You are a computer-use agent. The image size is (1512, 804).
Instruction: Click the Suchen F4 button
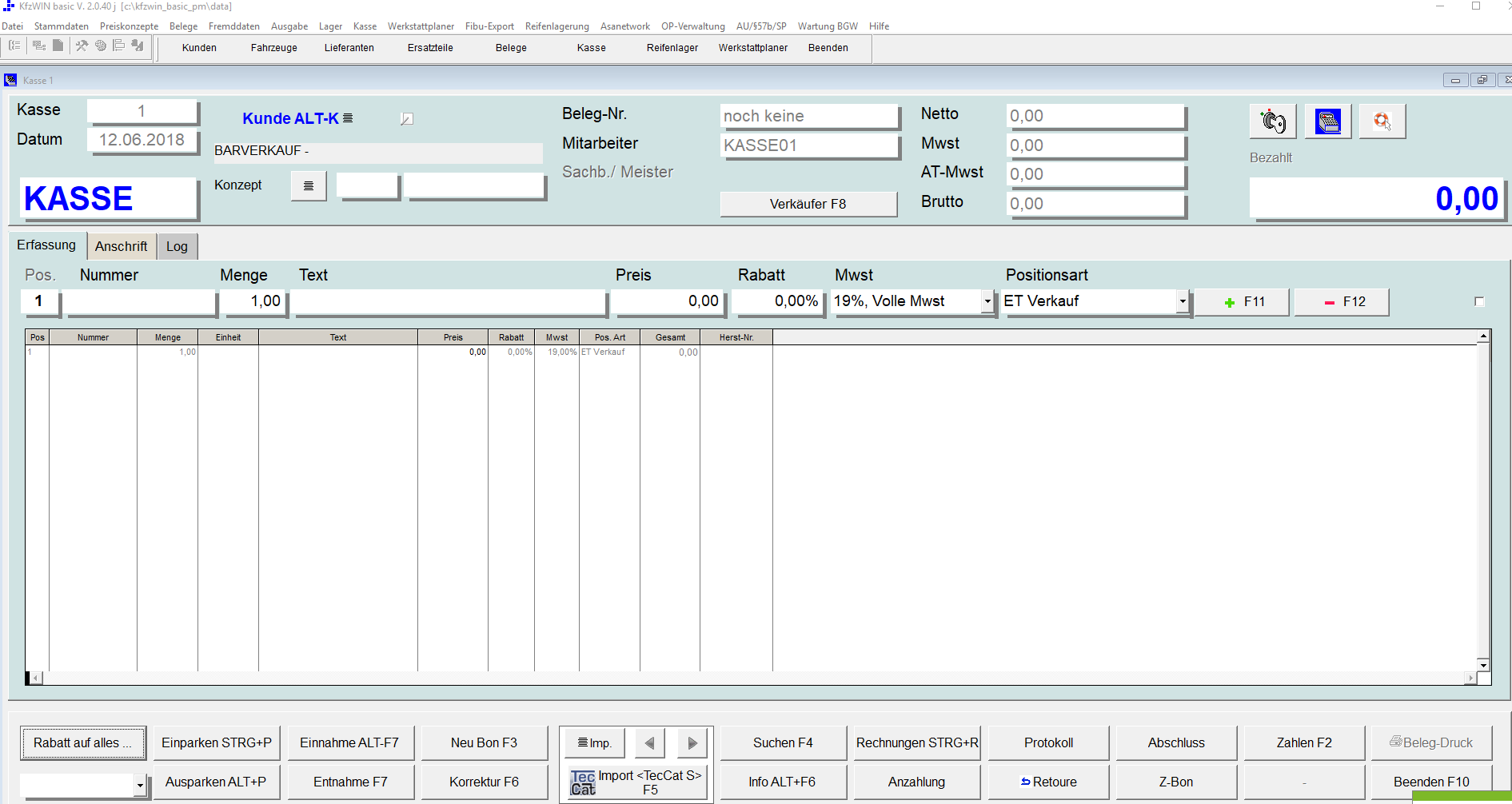click(x=783, y=743)
